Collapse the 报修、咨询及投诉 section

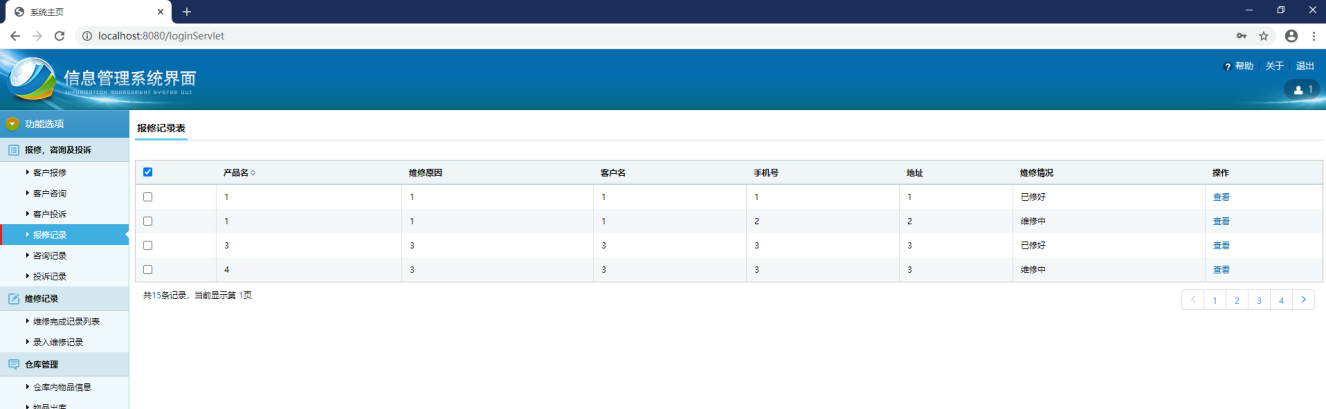coord(65,150)
